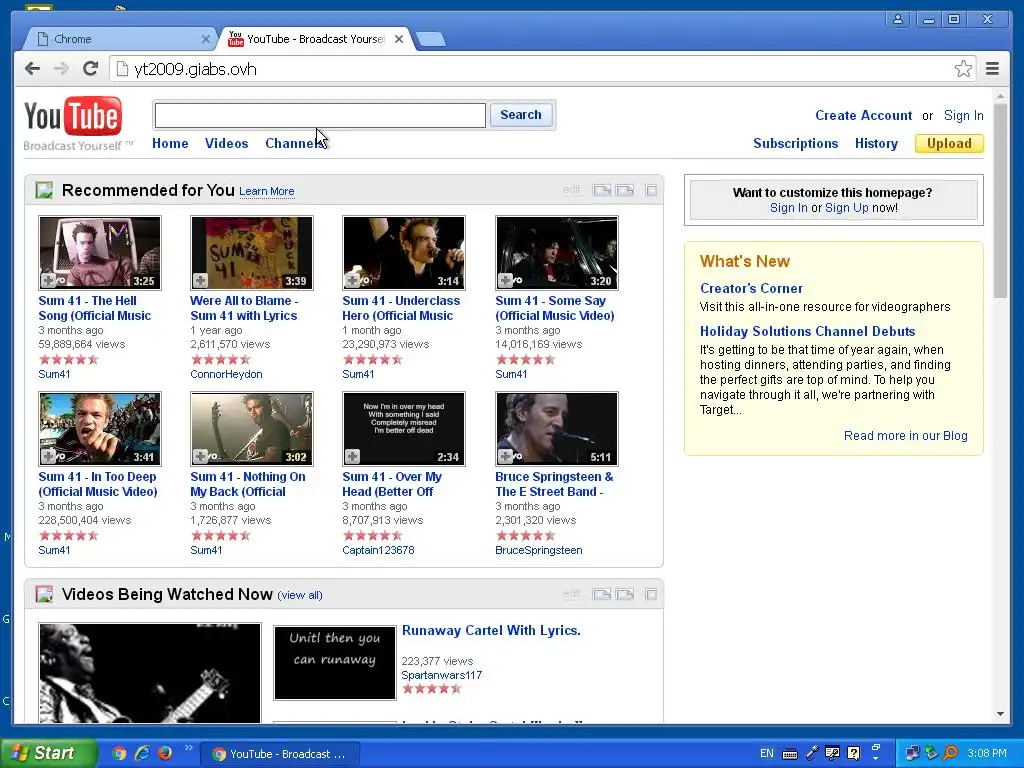Click the tray search magnifier icon
The width and height of the screenshot is (1024, 768).
[x=951, y=753]
